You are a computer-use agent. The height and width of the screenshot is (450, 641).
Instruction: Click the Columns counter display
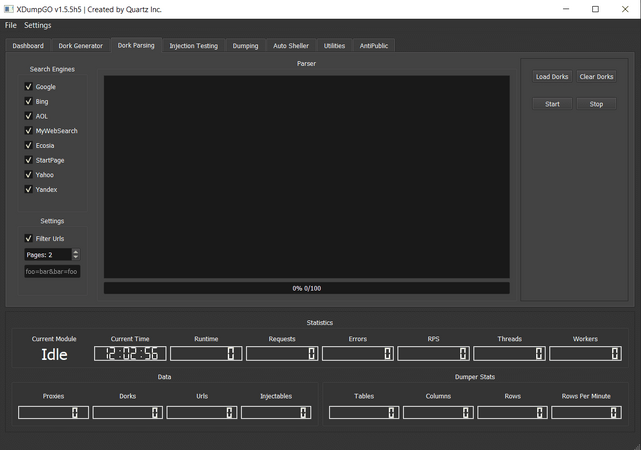click(x=438, y=412)
